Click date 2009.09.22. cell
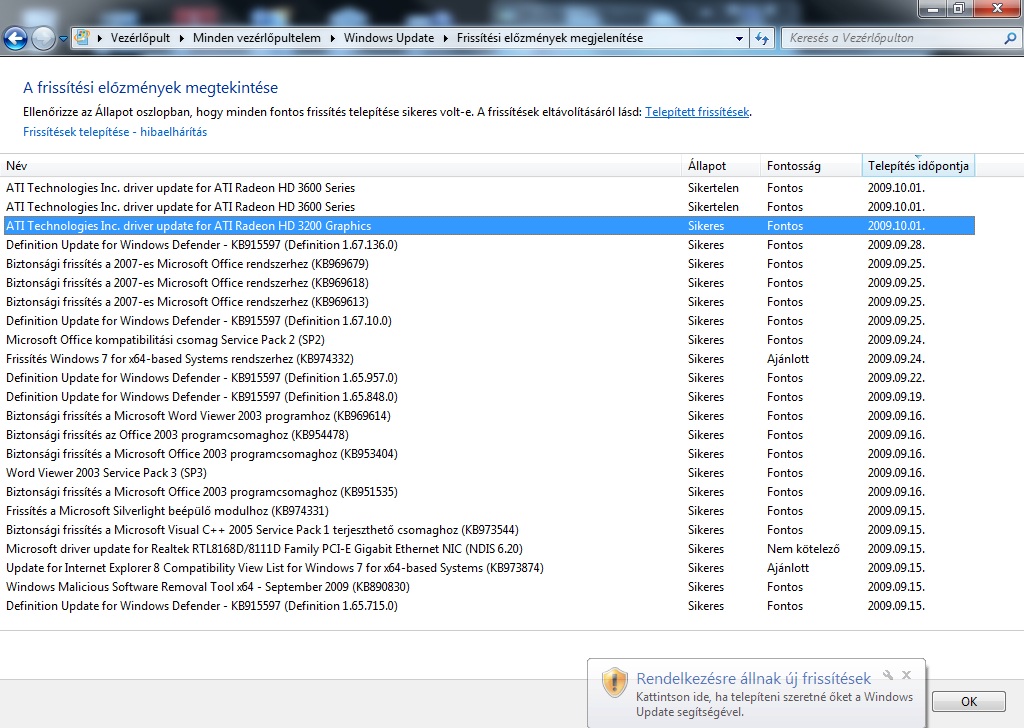Image resolution: width=1024 pixels, height=728 pixels. point(896,377)
